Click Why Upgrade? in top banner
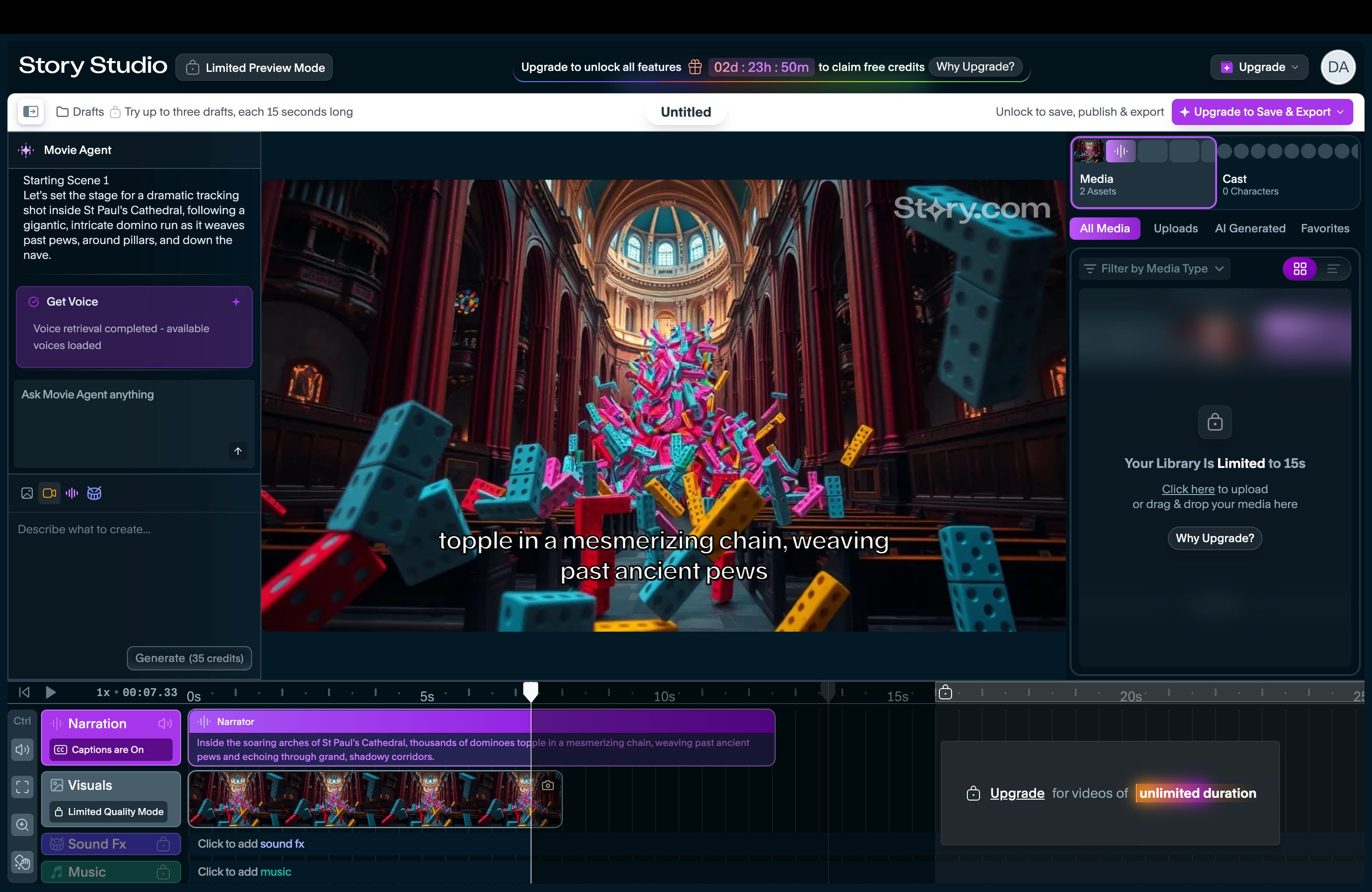1372x892 pixels. pos(975,67)
